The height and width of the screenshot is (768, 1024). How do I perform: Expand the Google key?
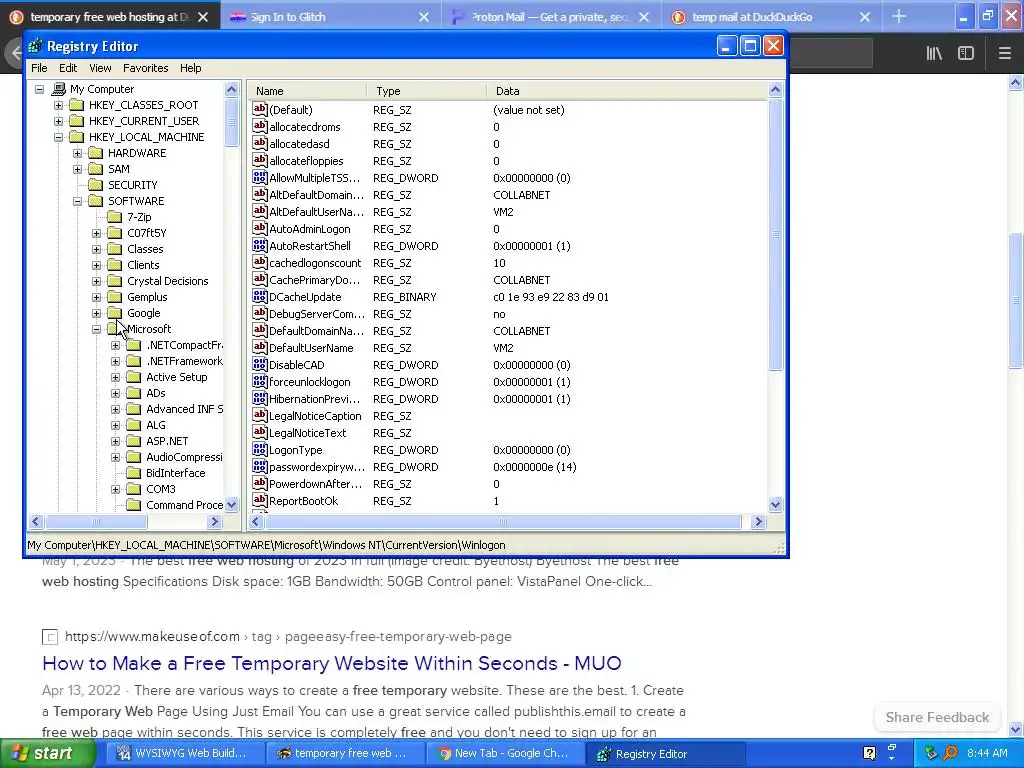[96, 313]
